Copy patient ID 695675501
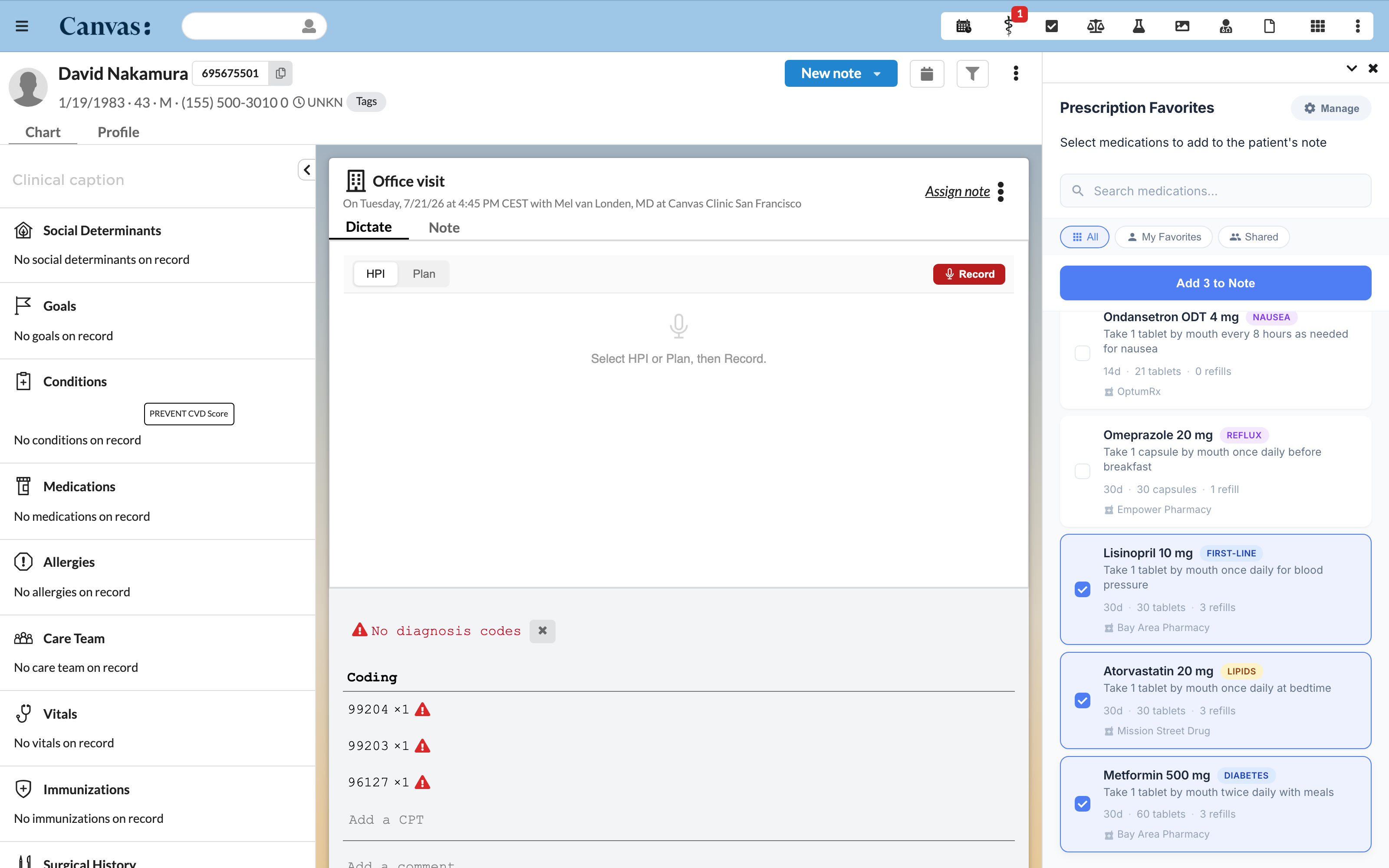The width and height of the screenshot is (1389, 868). (281, 73)
